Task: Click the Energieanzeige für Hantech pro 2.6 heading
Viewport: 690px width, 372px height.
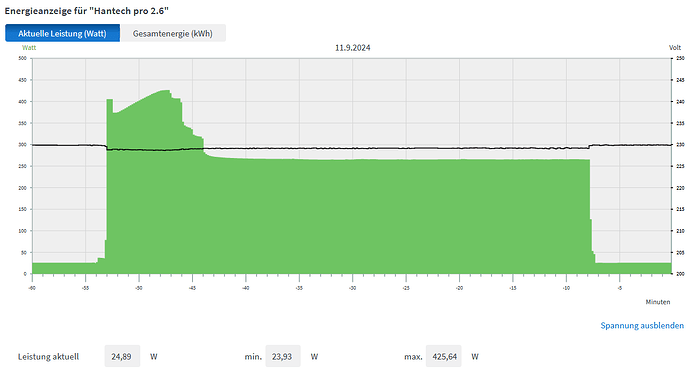Action: click(x=87, y=11)
